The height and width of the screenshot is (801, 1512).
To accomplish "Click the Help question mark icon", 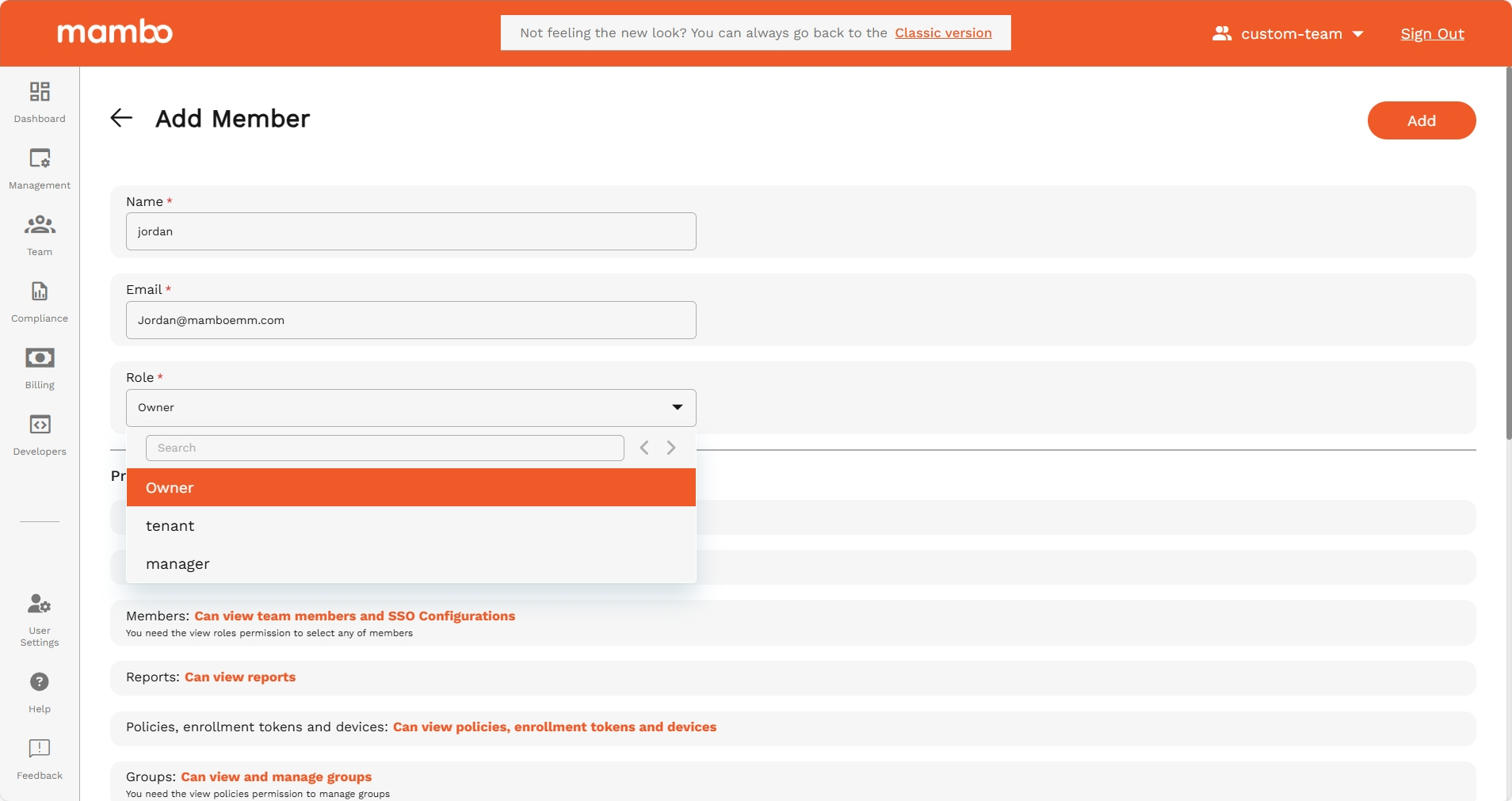I will pos(40,682).
